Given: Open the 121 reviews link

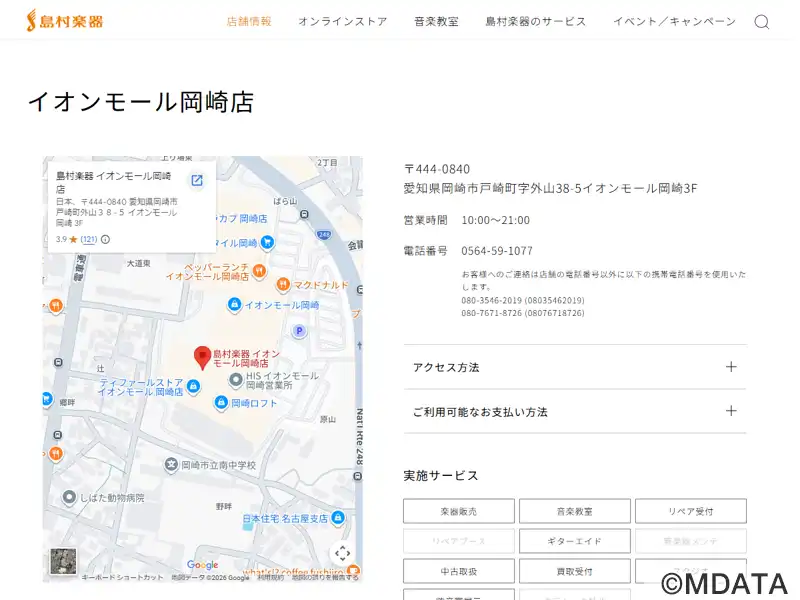Looking at the screenshot, I should [89, 239].
